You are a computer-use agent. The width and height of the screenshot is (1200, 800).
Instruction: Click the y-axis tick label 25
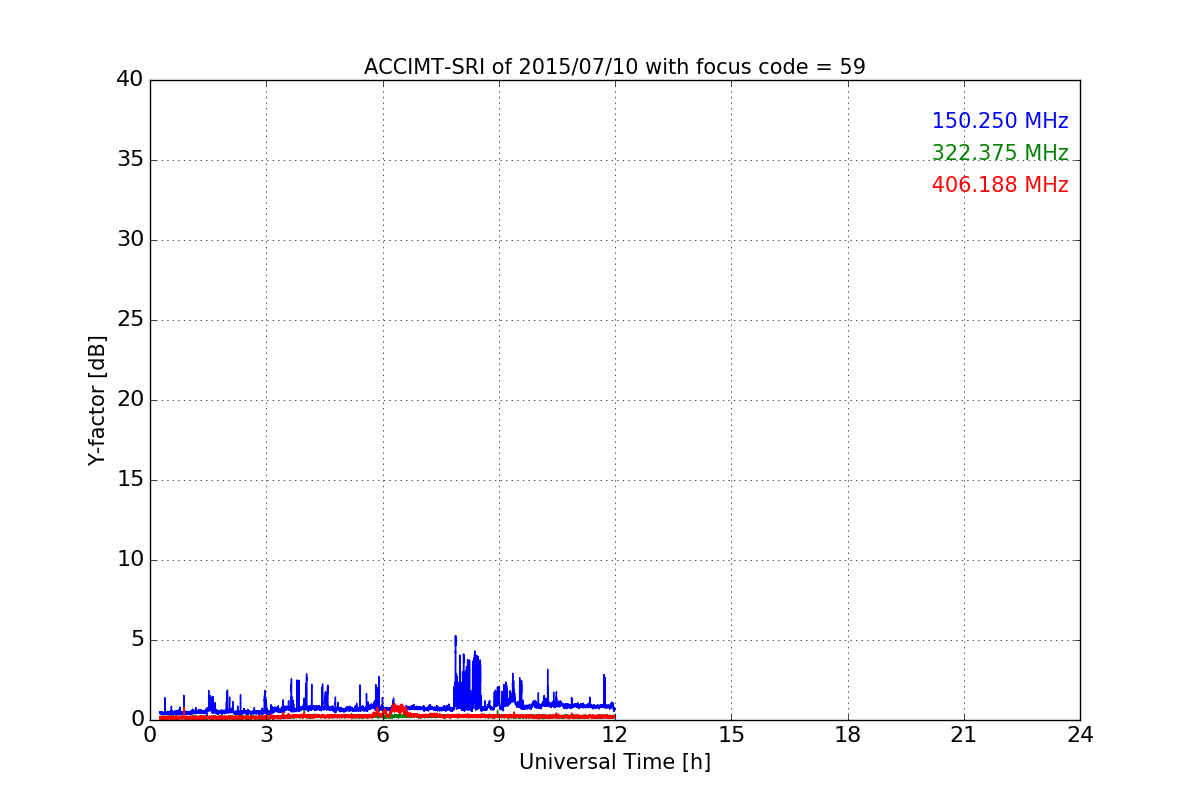click(x=130, y=320)
